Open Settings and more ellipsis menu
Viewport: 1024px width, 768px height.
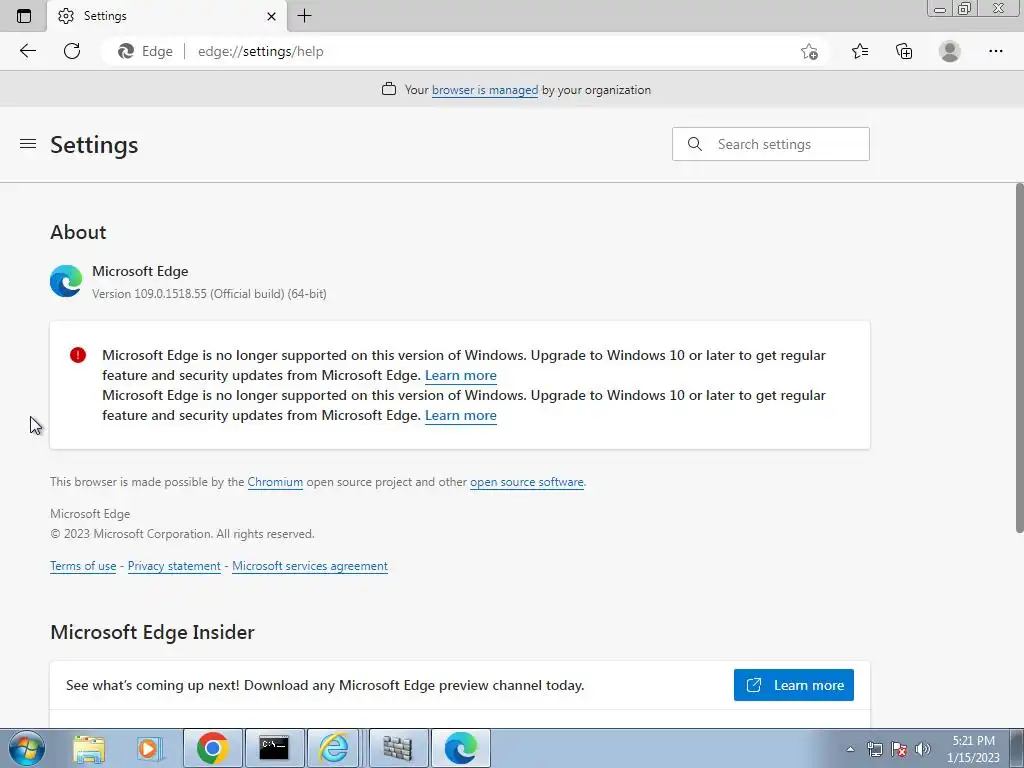pos(995,51)
